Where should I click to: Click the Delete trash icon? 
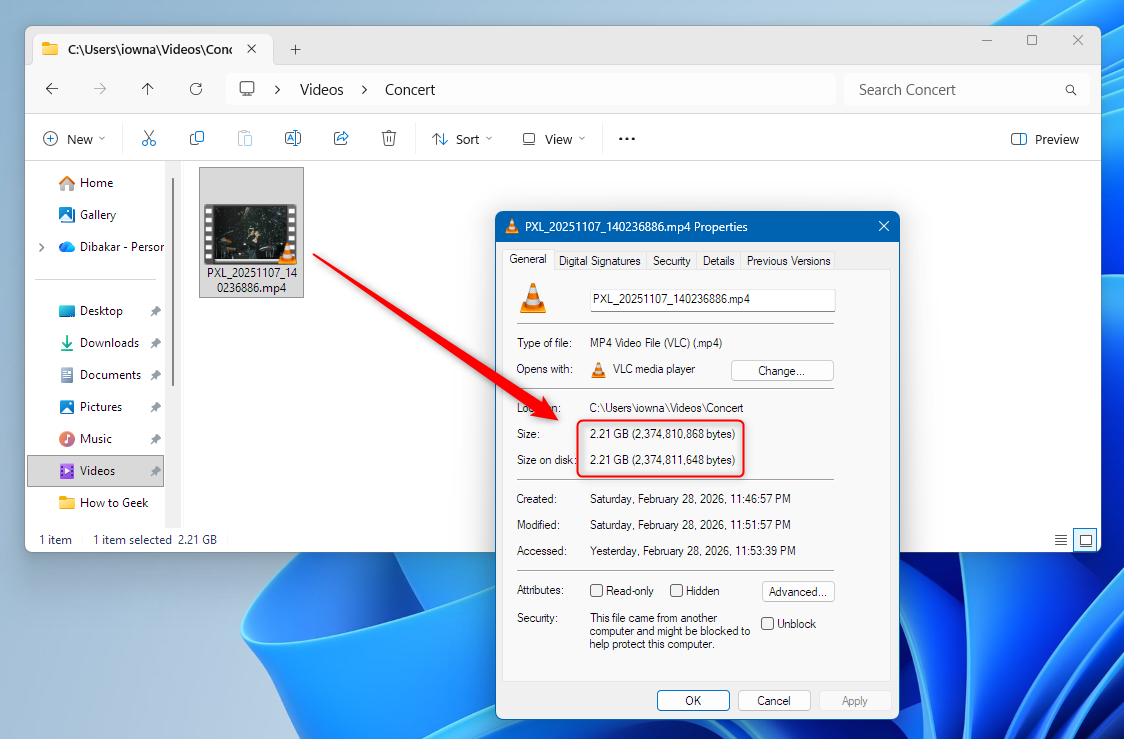[x=389, y=138]
